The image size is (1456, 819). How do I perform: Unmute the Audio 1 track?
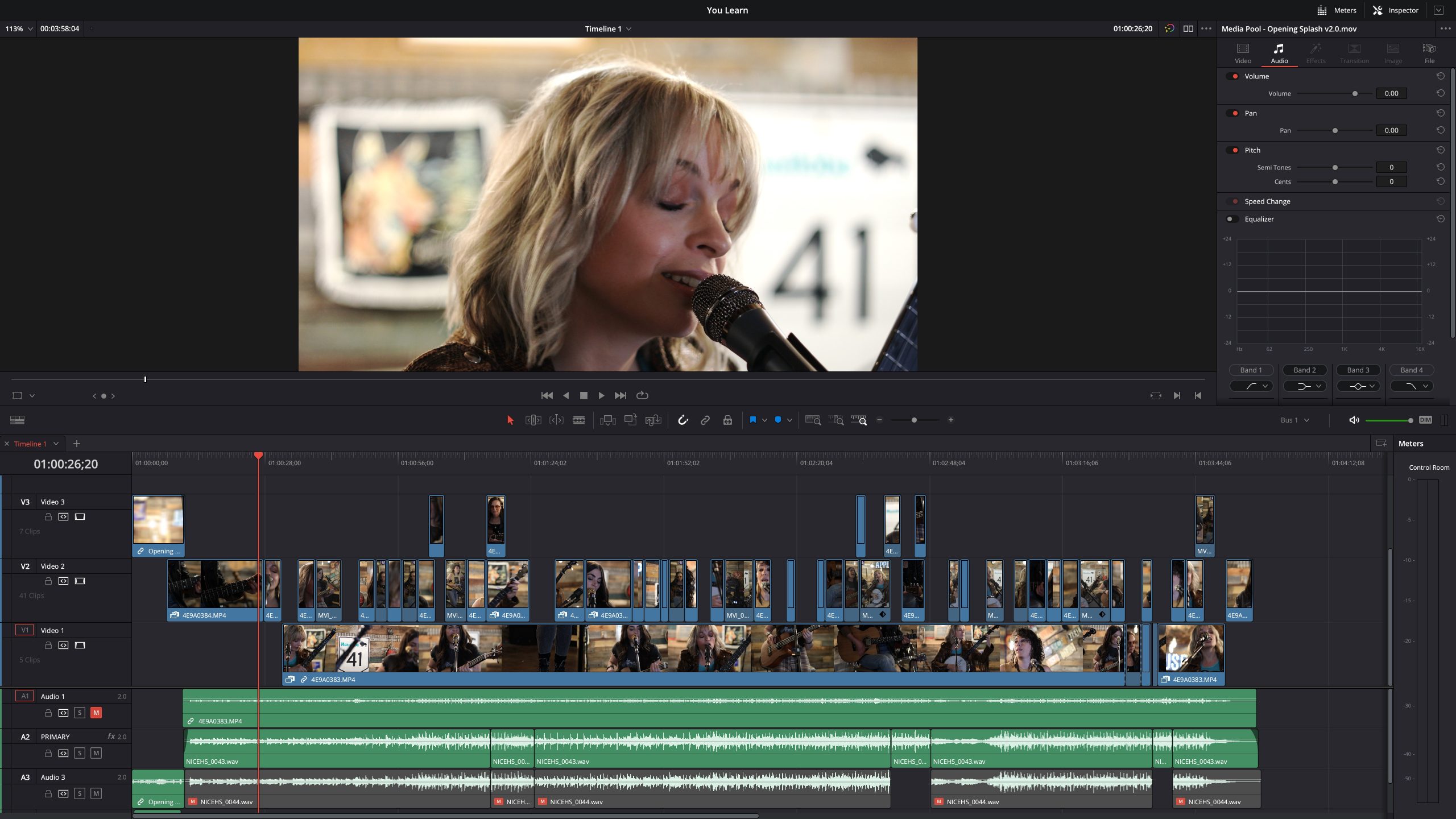(96, 713)
